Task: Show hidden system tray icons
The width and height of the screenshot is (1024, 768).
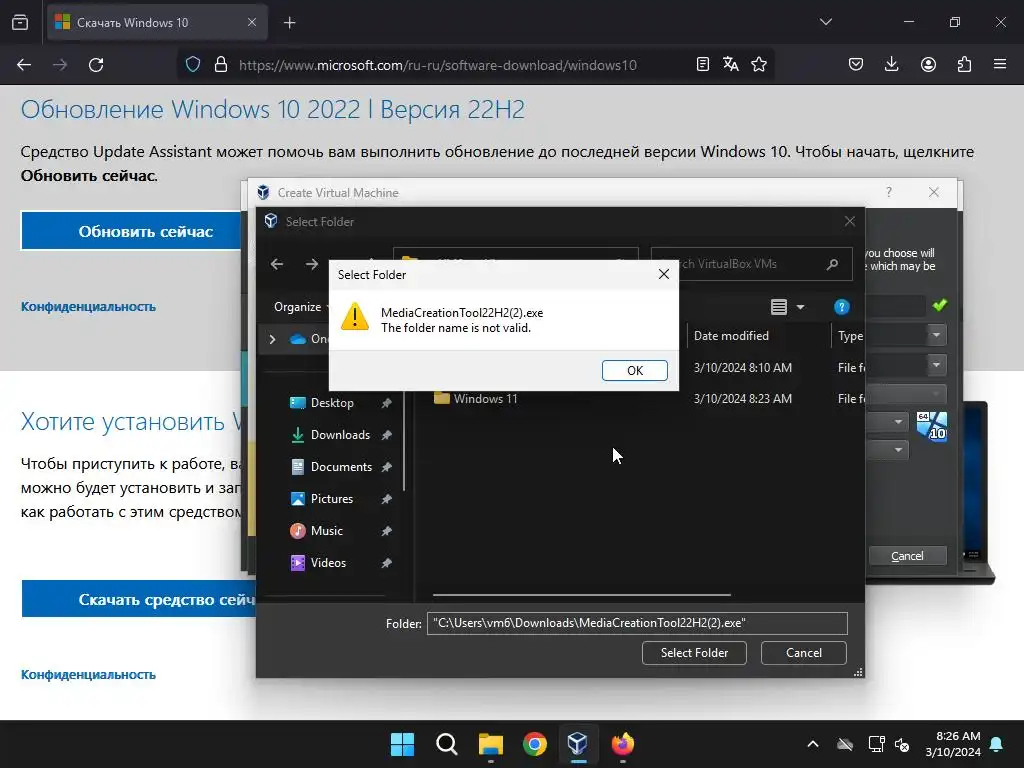Action: [812, 744]
